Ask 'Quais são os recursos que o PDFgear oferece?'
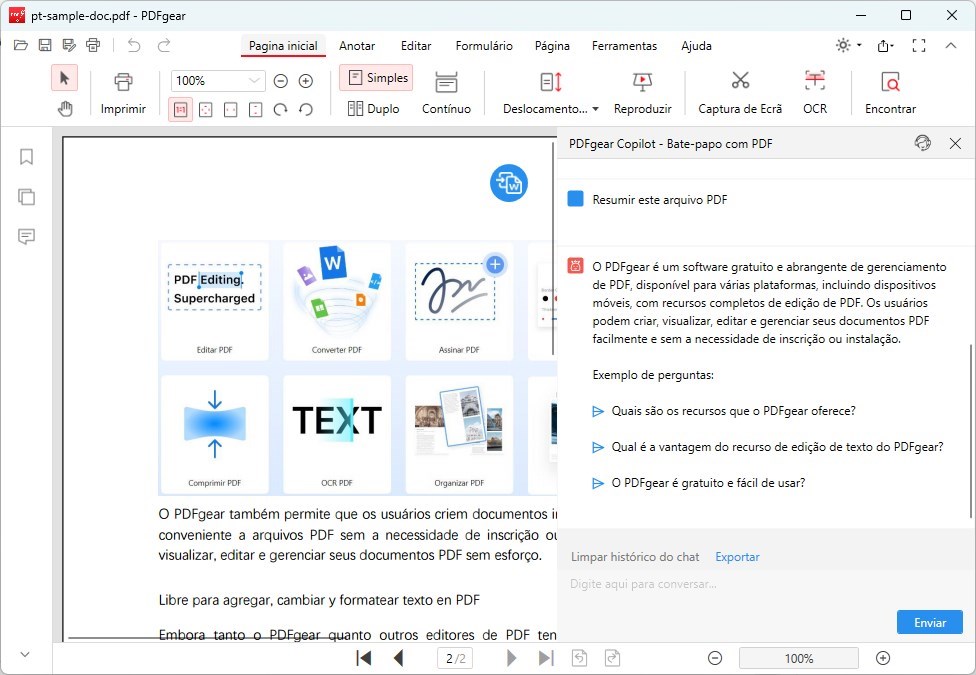This screenshot has height=675, width=976. click(733, 411)
